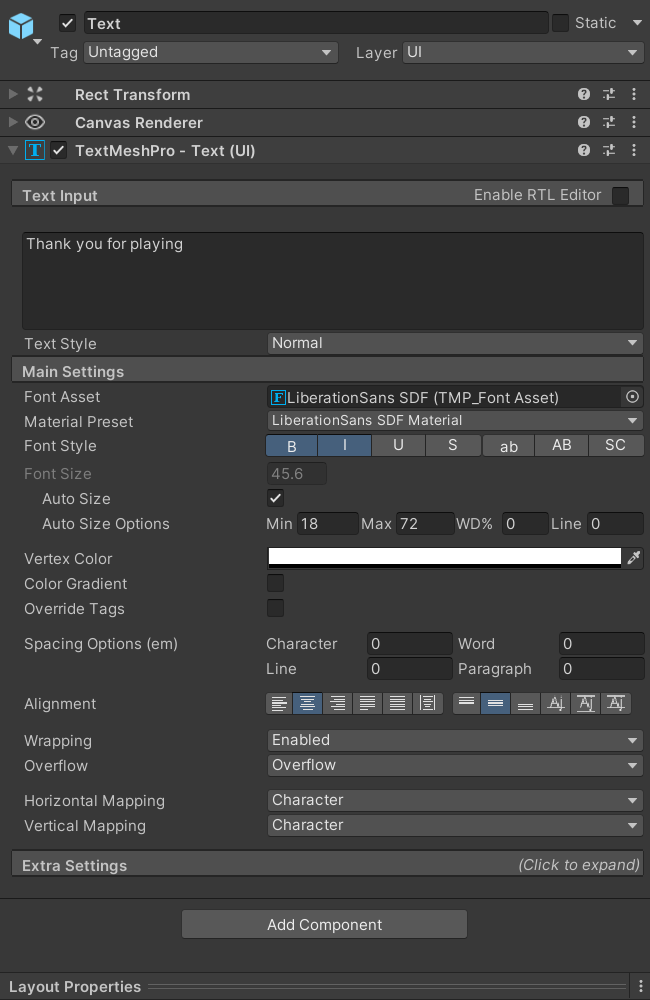Enable Color Gradient checkbox
650x1000 pixels.
[276, 583]
